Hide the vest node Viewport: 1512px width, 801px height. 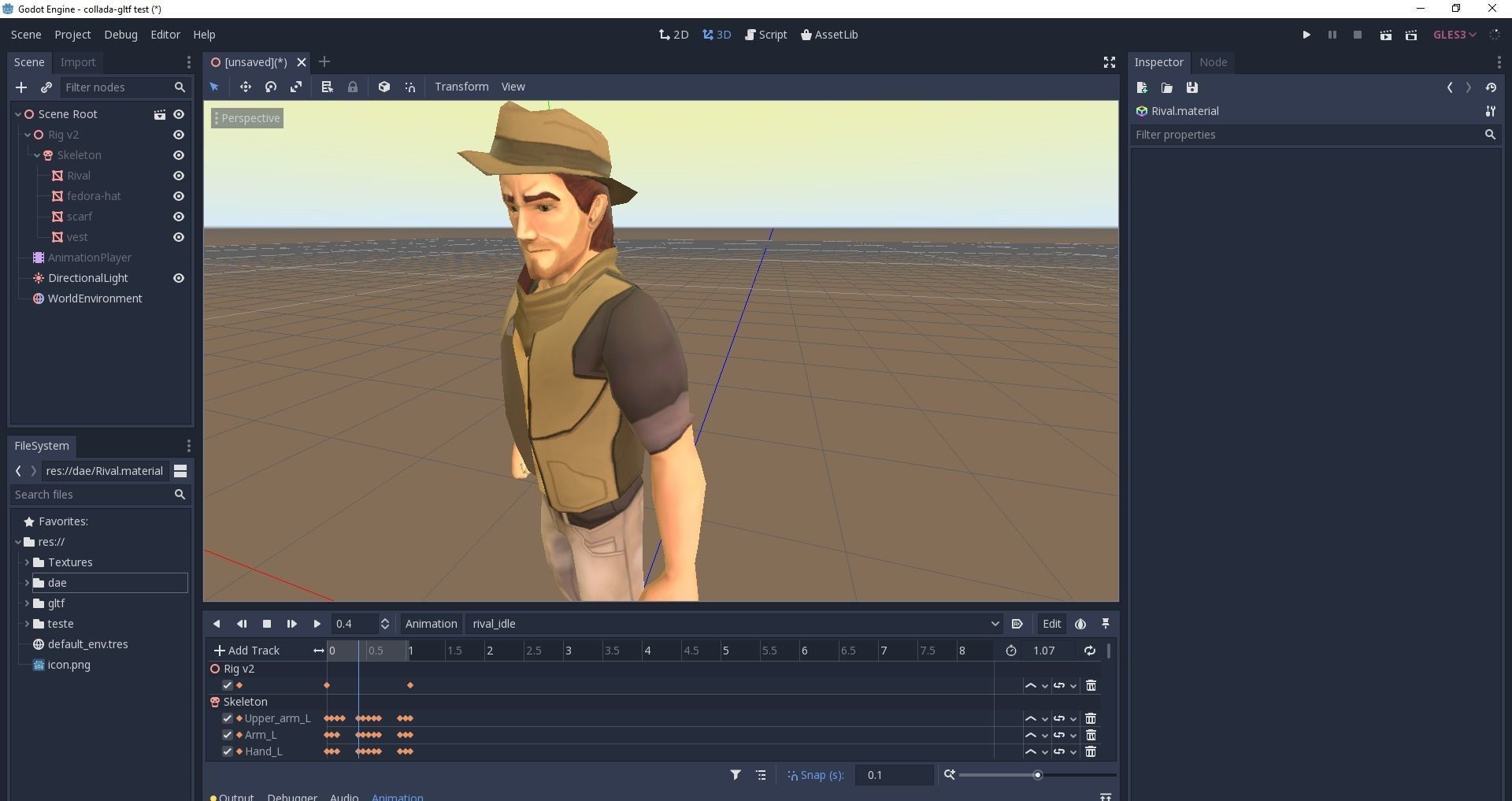[179, 237]
